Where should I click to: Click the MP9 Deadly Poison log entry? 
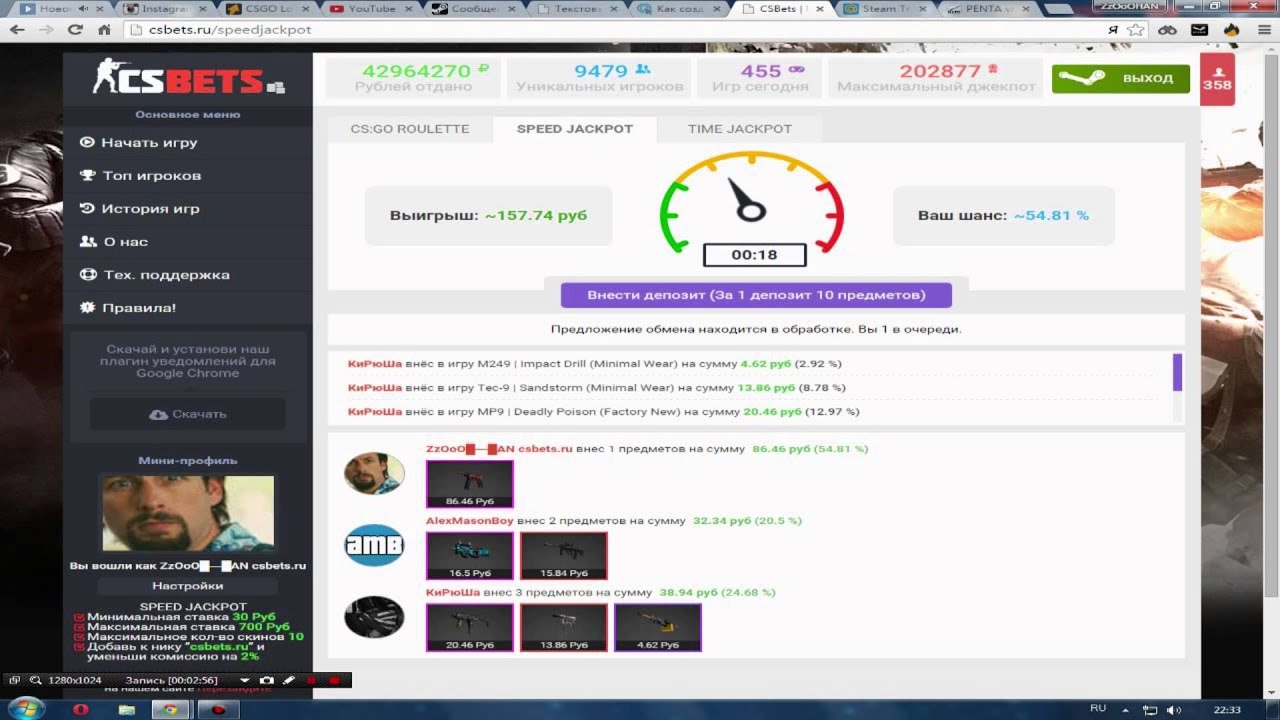coord(604,412)
